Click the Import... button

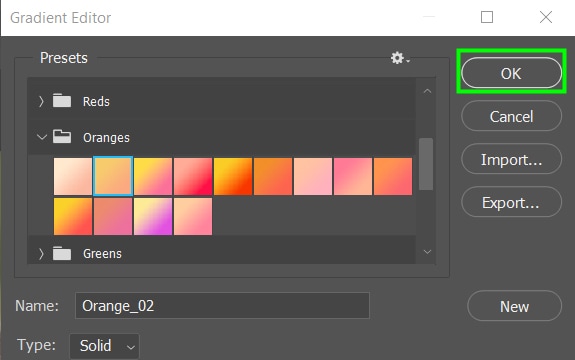(511, 159)
